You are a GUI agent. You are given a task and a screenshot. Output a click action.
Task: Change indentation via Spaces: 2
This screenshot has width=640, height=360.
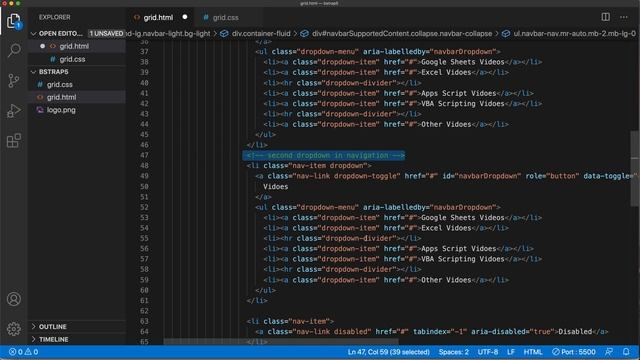tap(453, 352)
